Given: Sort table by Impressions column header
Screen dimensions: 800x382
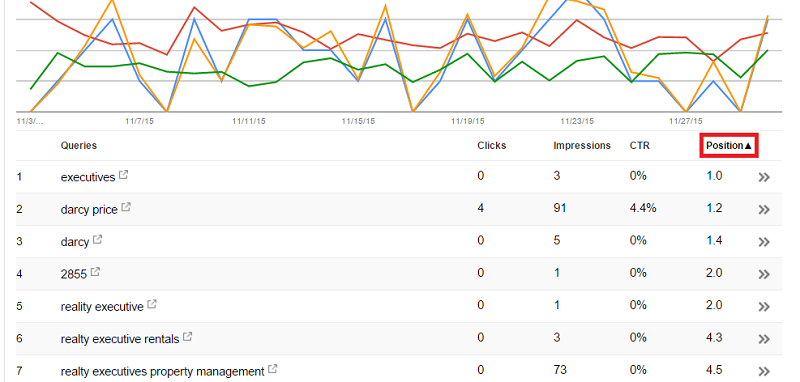Looking at the screenshot, I should point(582,145).
